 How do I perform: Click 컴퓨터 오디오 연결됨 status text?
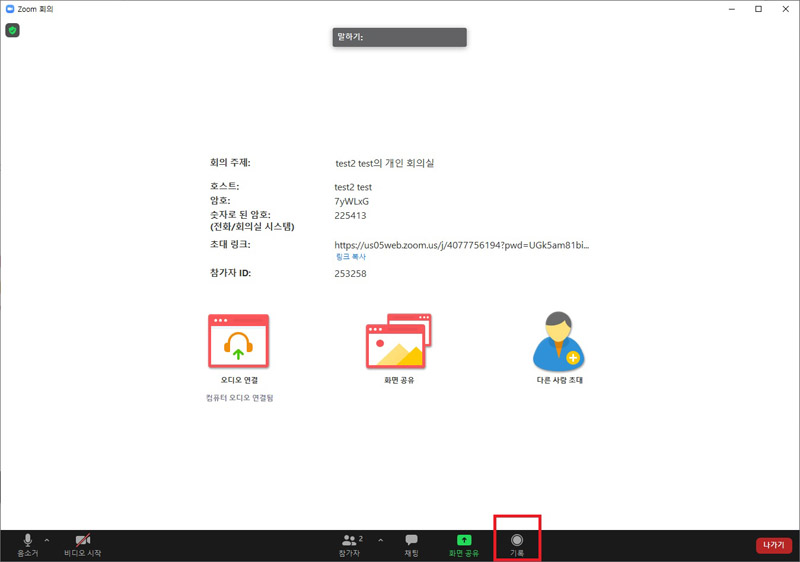239,398
